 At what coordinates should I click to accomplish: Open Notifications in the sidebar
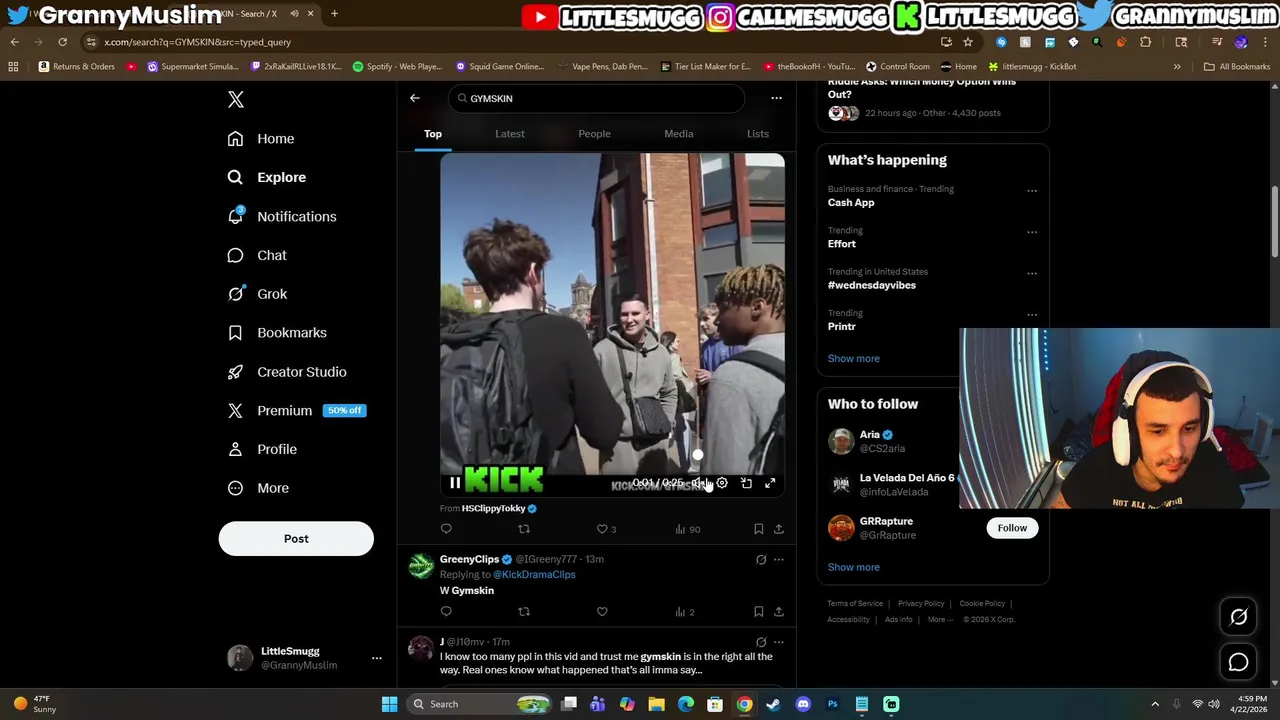coord(282,216)
